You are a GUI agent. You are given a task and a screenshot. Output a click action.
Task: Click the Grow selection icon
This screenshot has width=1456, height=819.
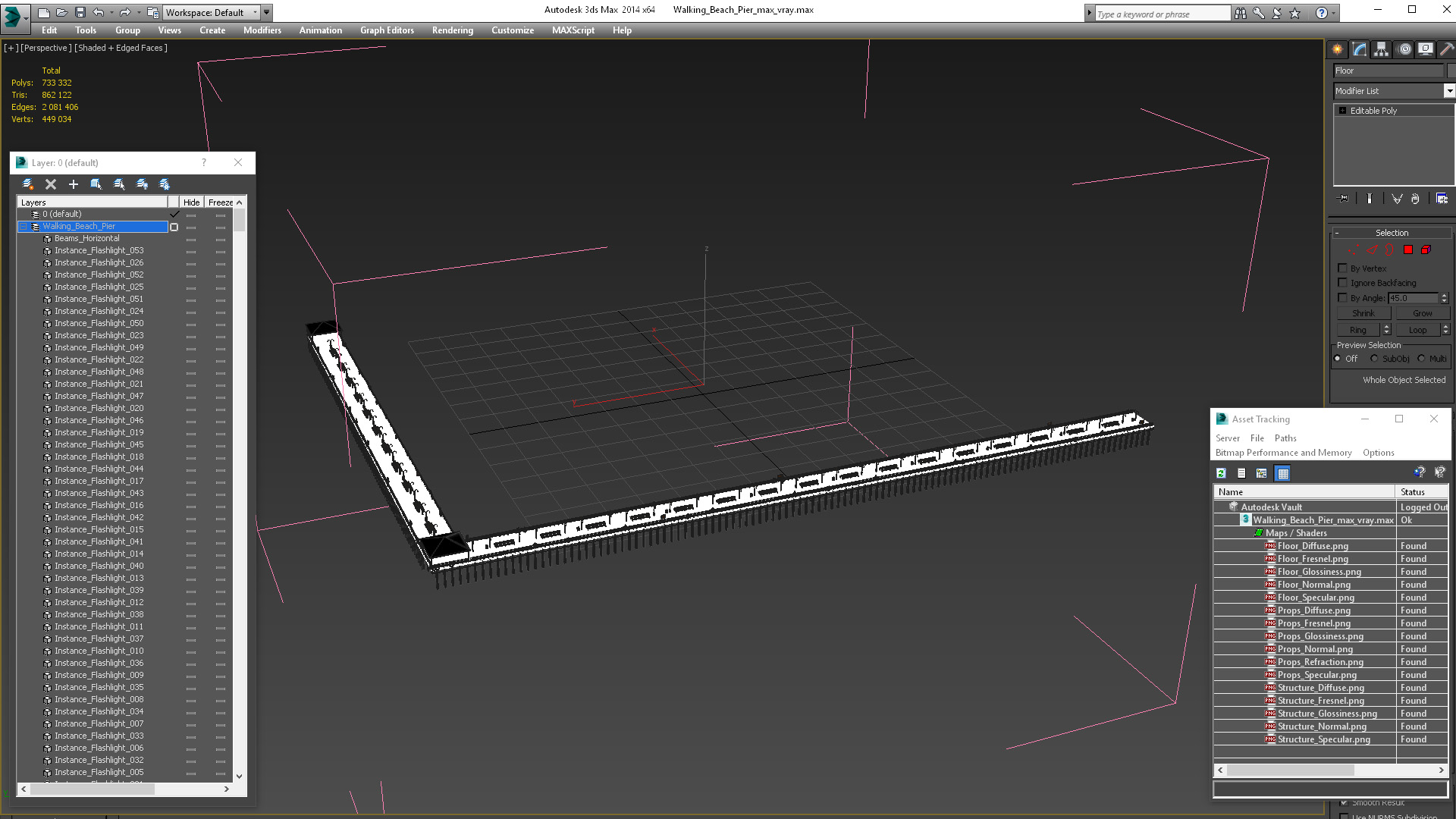[1421, 313]
